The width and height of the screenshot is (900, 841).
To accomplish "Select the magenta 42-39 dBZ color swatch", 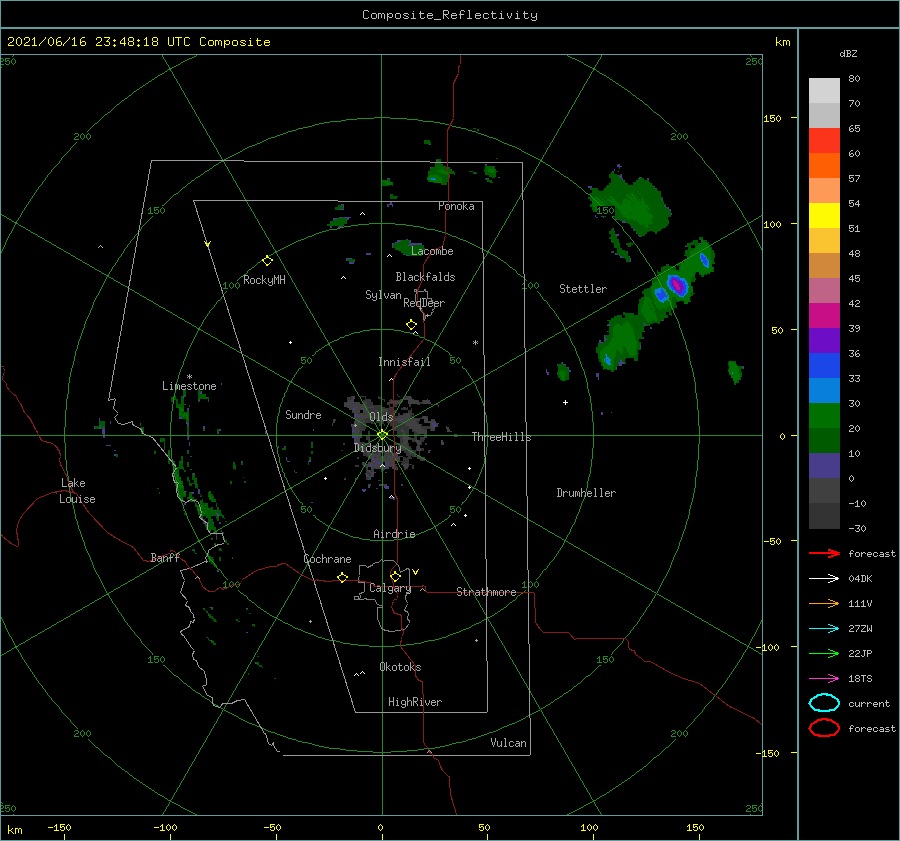I will (x=824, y=316).
